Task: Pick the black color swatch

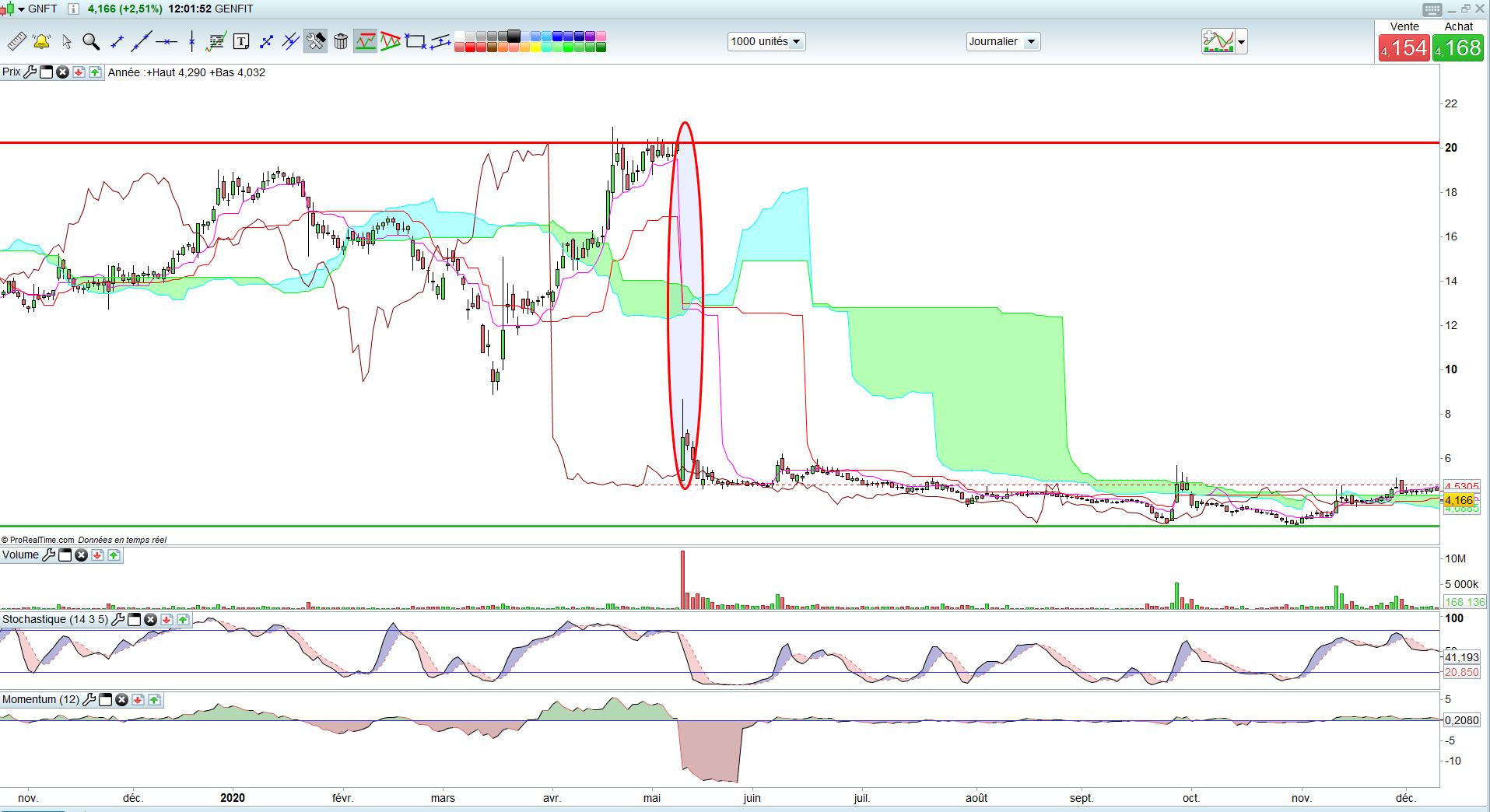Action: [514, 36]
